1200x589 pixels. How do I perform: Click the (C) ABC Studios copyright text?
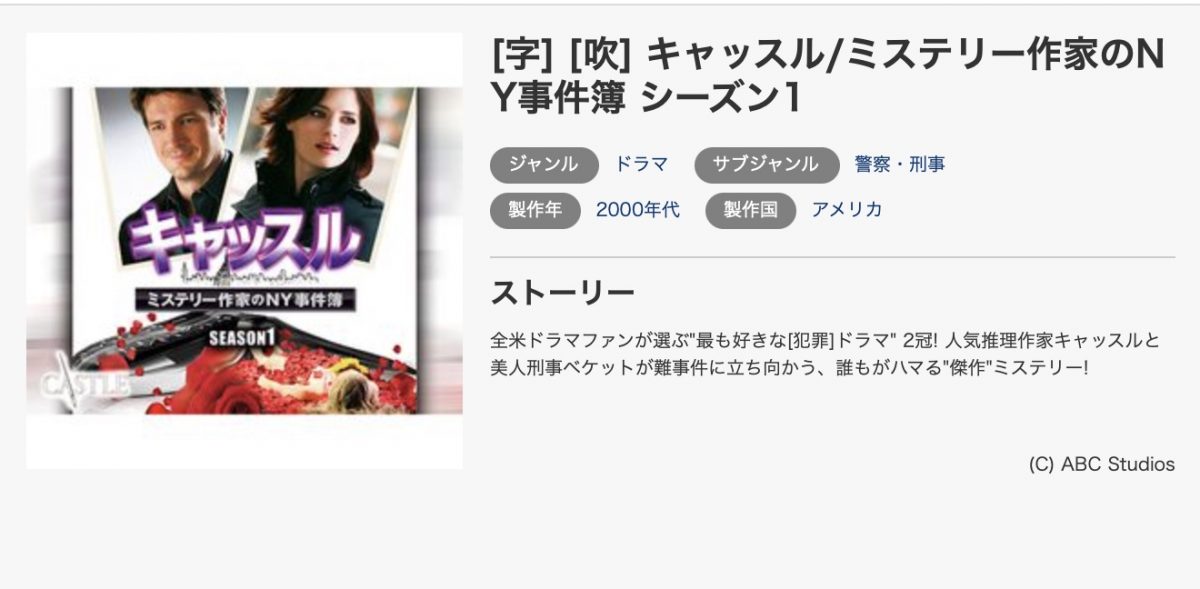click(1101, 465)
